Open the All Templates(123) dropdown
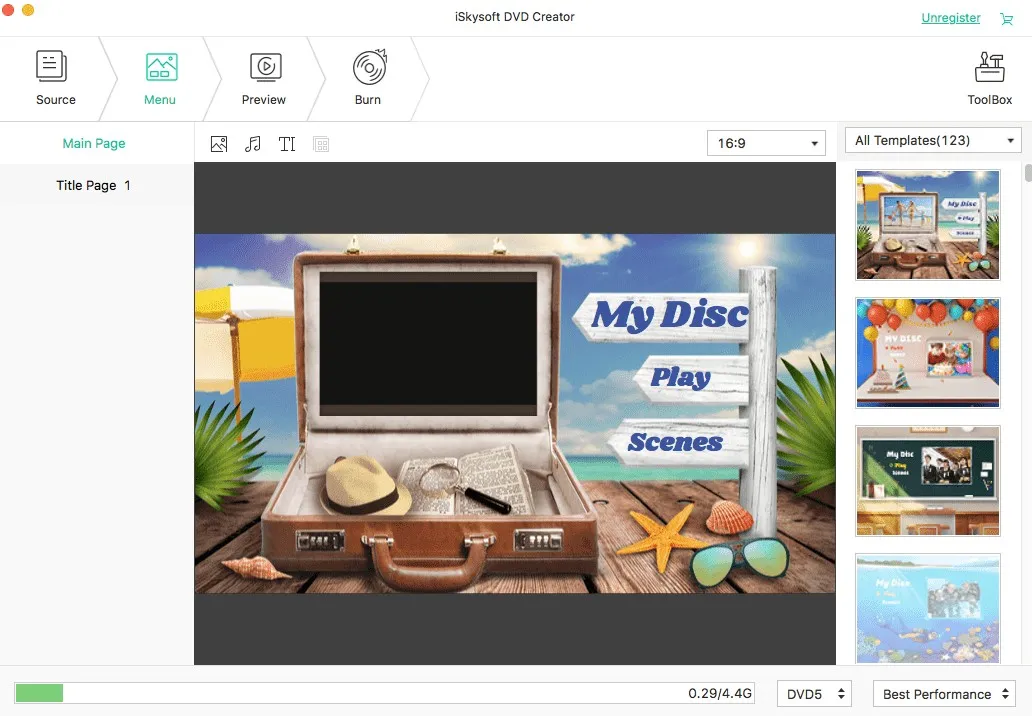Image resolution: width=1032 pixels, height=716 pixels. point(931,140)
